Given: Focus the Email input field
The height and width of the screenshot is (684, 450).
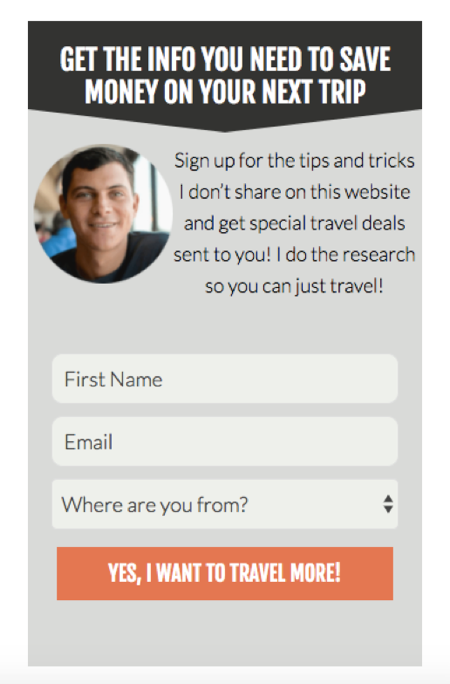Looking at the screenshot, I should click(x=225, y=441).
